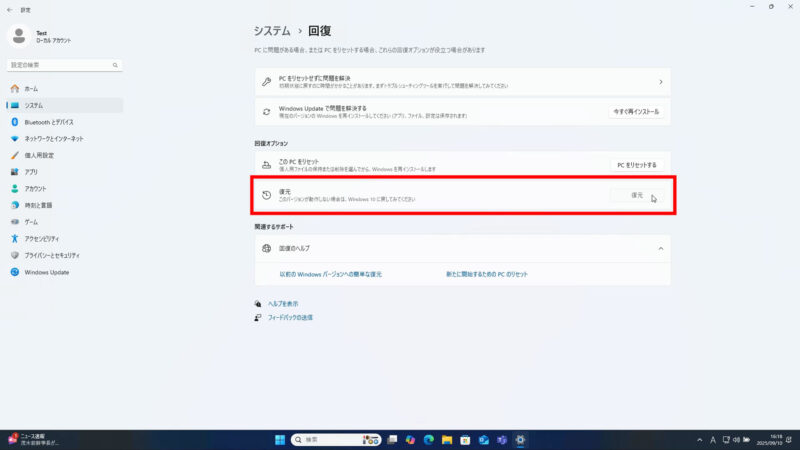Open the Windows Start button on taskbar
800x450 pixels.
coord(279,439)
